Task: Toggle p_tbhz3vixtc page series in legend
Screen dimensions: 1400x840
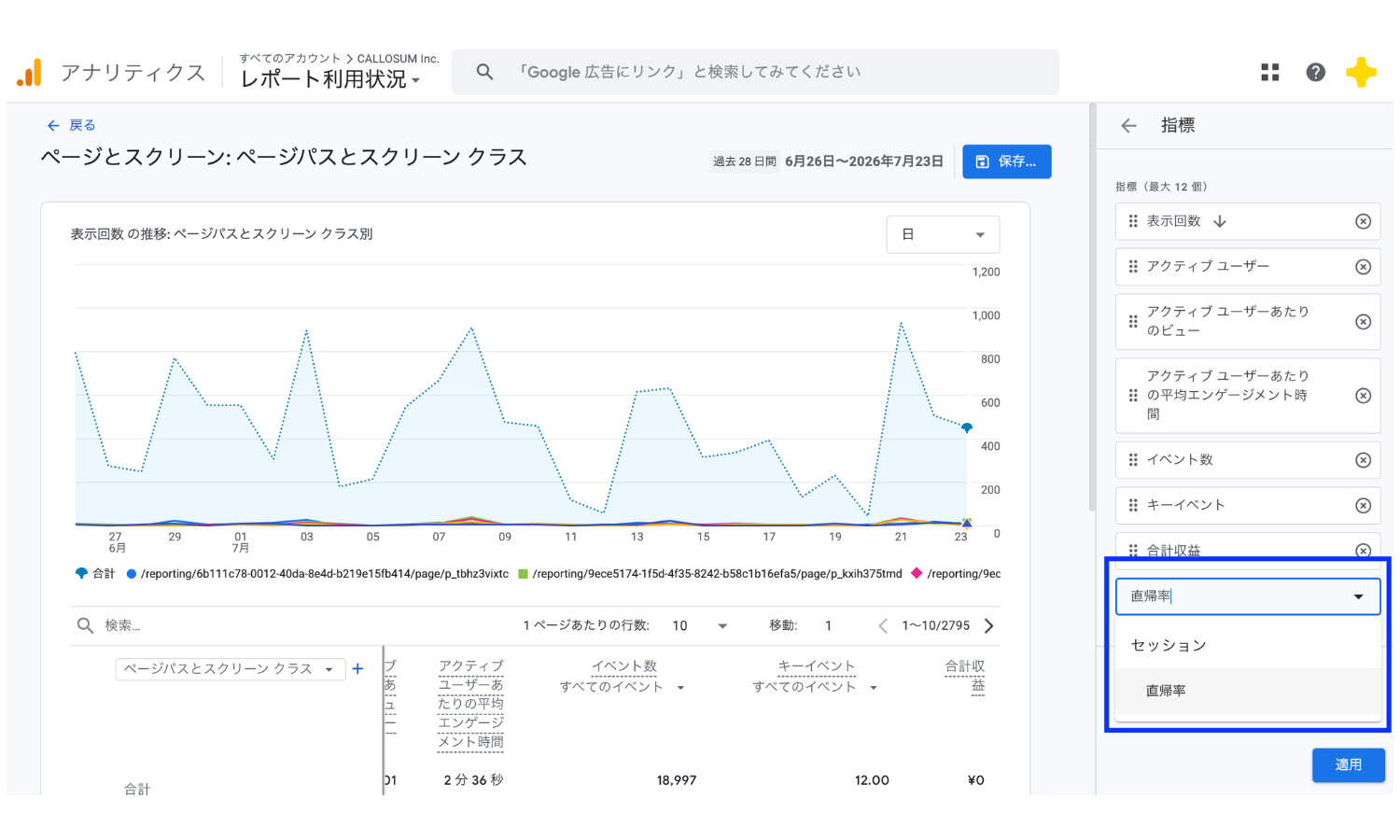Action: pos(317,574)
